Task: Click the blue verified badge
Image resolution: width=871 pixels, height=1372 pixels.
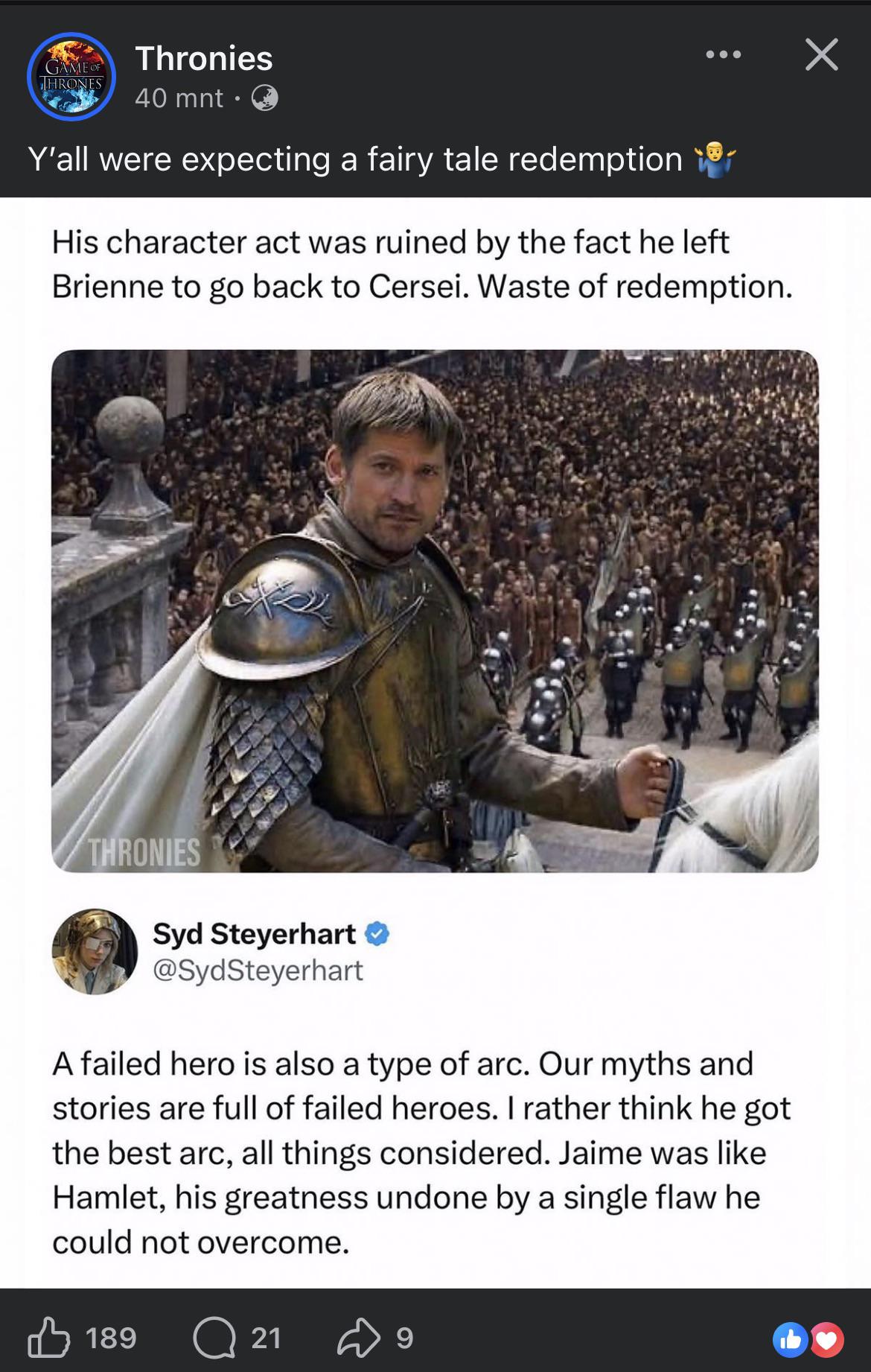Action: 377,933
